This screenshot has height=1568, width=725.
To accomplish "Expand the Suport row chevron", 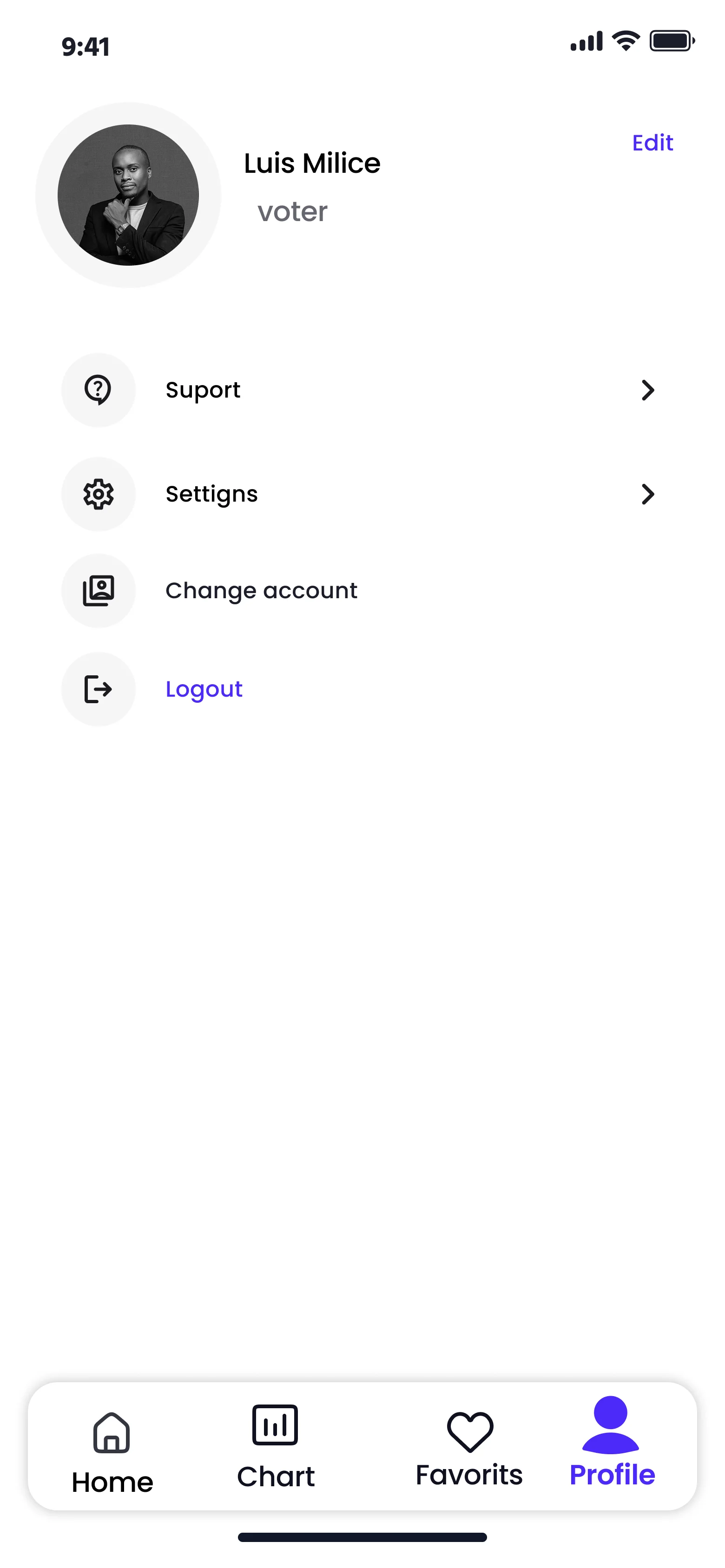I will 648,390.
